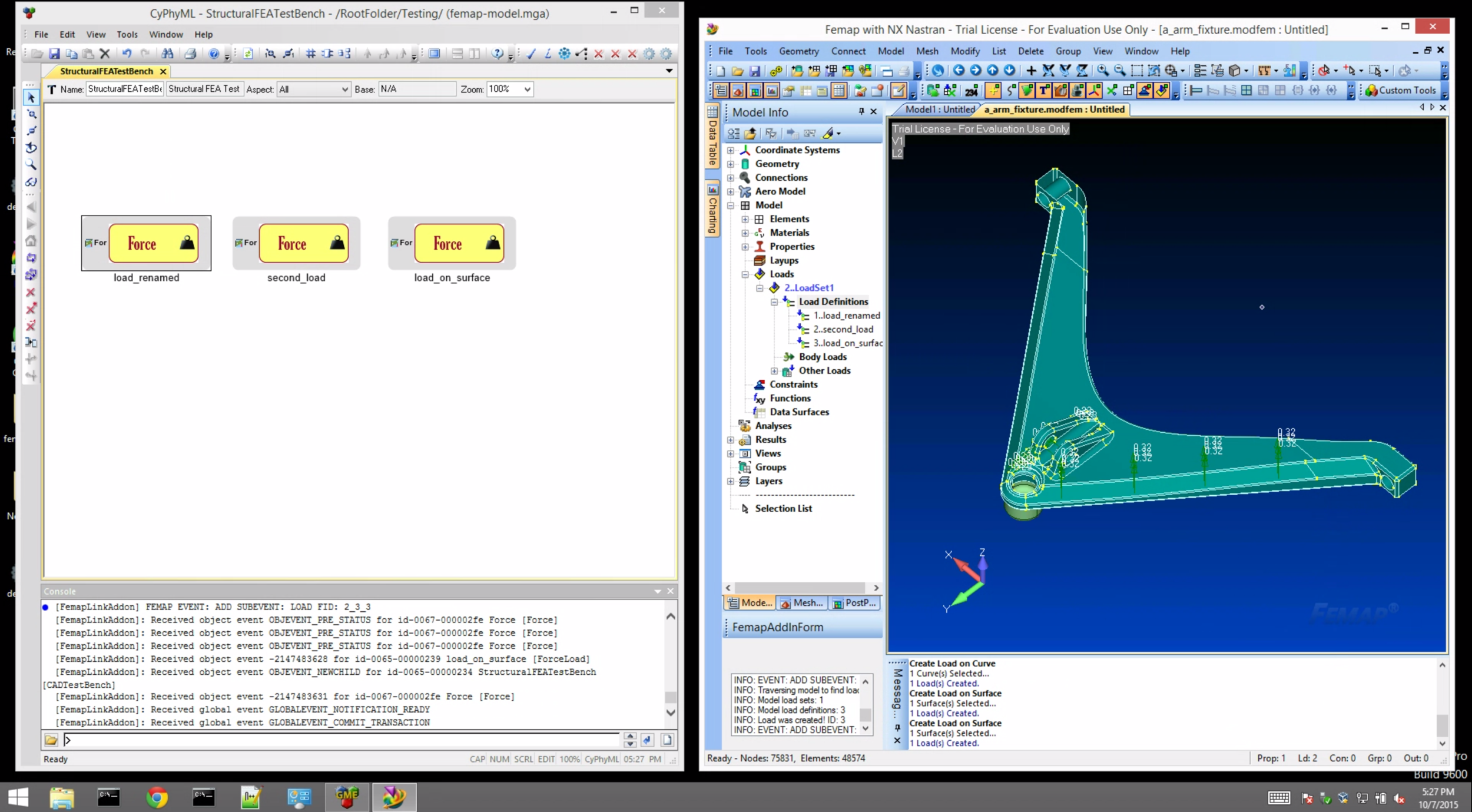The height and width of the screenshot is (812, 1472).
Task: Click blue checkmark constraint icon in CyPhyML
Action: click(531, 54)
